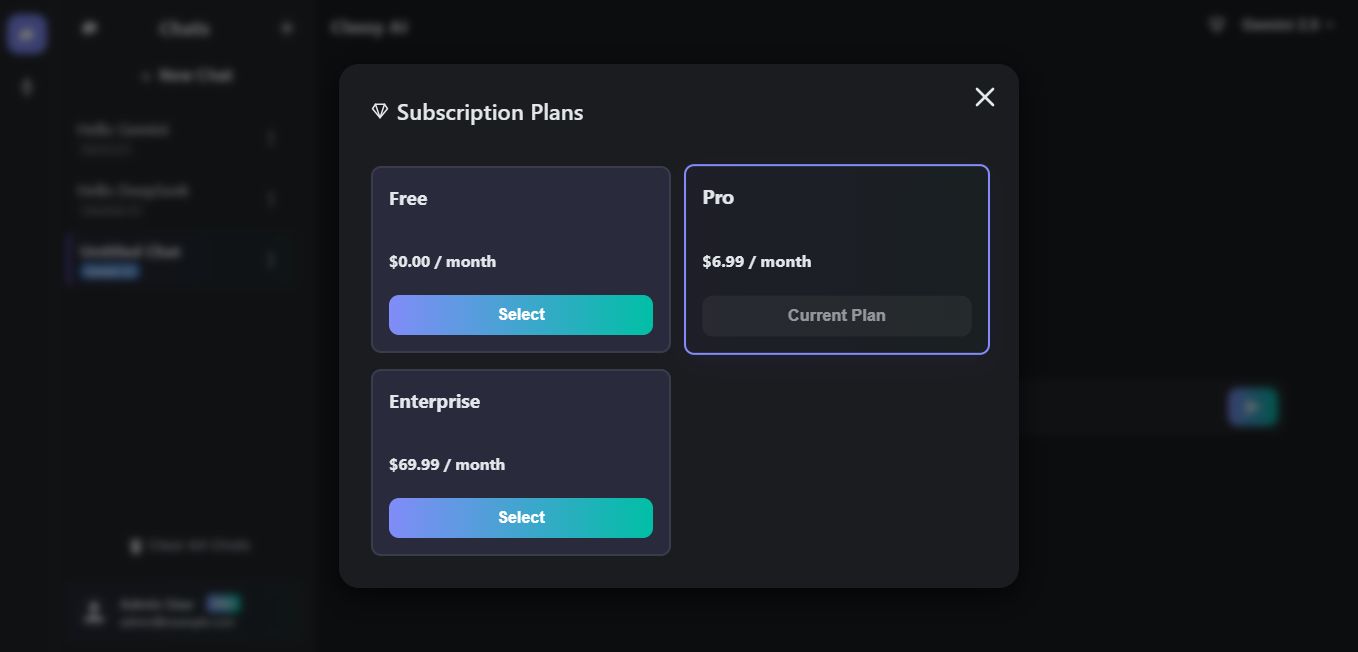Open options menu for second chat item
Image resolution: width=1358 pixels, height=652 pixels.
click(x=271, y=199)
